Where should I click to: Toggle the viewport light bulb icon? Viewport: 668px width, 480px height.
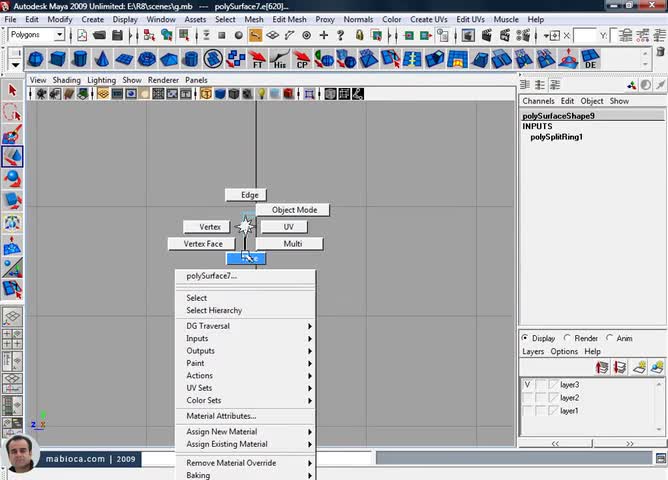point(262,94)
